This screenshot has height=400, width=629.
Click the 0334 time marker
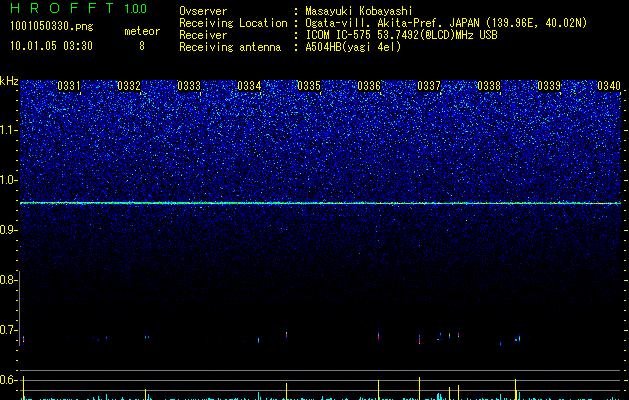(x=249, y=86)
